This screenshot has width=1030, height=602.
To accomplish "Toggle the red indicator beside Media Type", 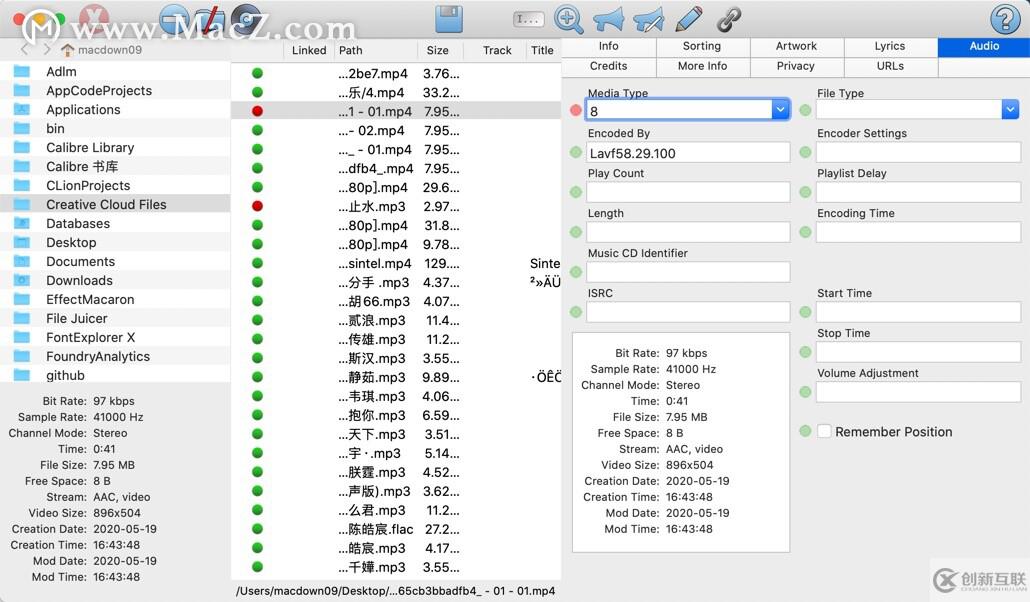I will [x=576, y=110].
